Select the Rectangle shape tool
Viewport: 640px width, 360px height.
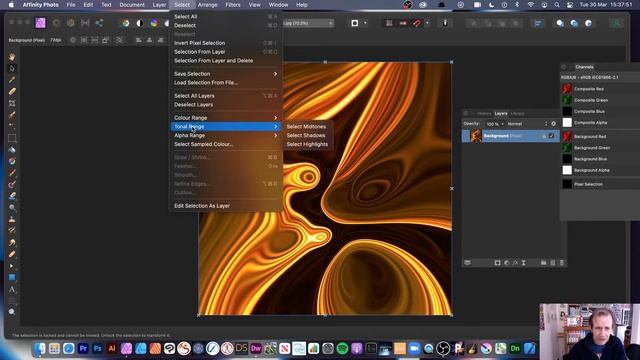point(12,278)
